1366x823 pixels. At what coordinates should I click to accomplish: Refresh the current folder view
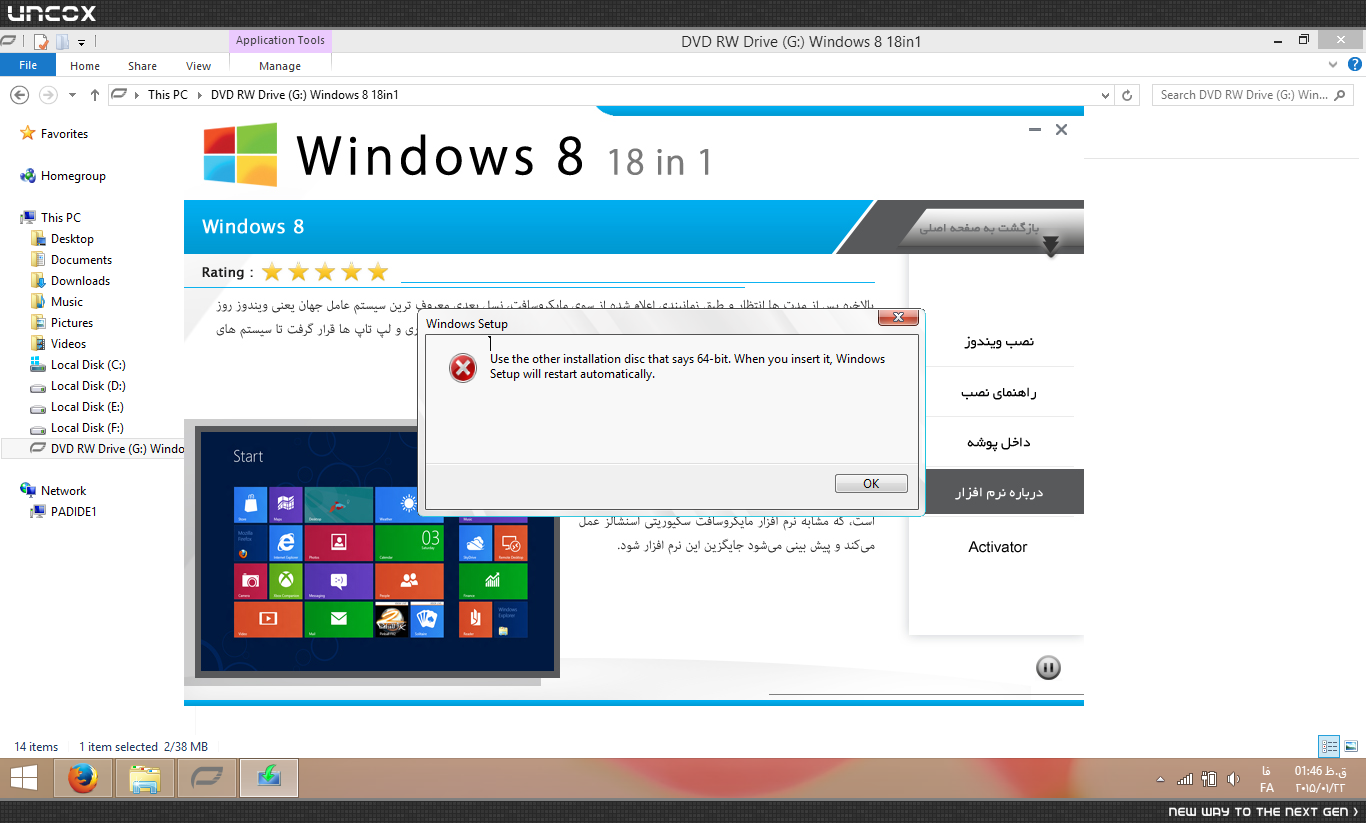[x=1127, y=95]
